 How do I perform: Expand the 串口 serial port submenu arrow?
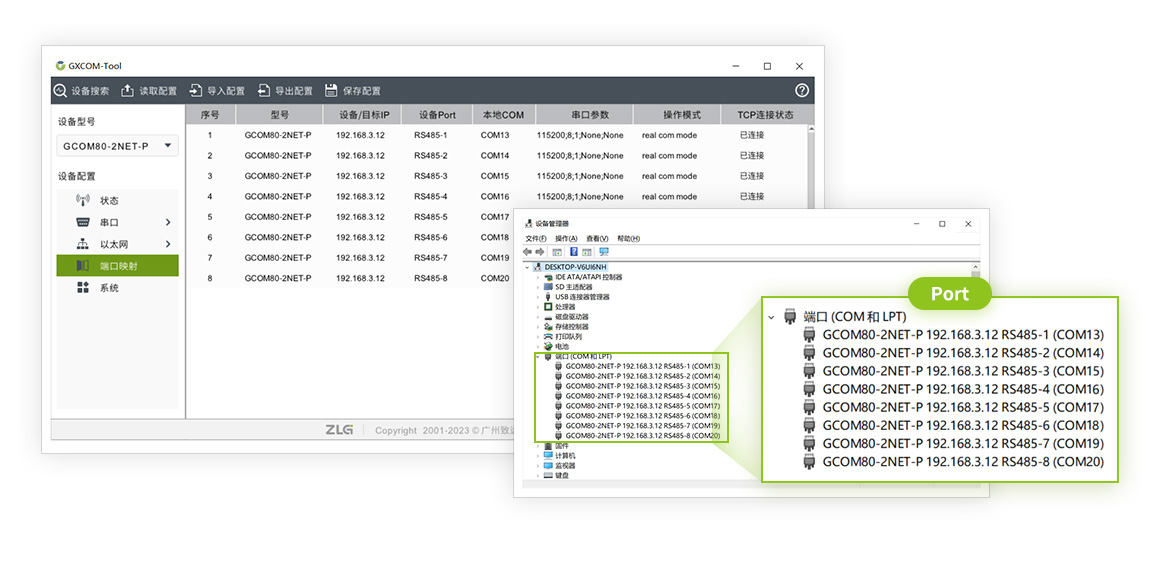(x=168, y=222)
